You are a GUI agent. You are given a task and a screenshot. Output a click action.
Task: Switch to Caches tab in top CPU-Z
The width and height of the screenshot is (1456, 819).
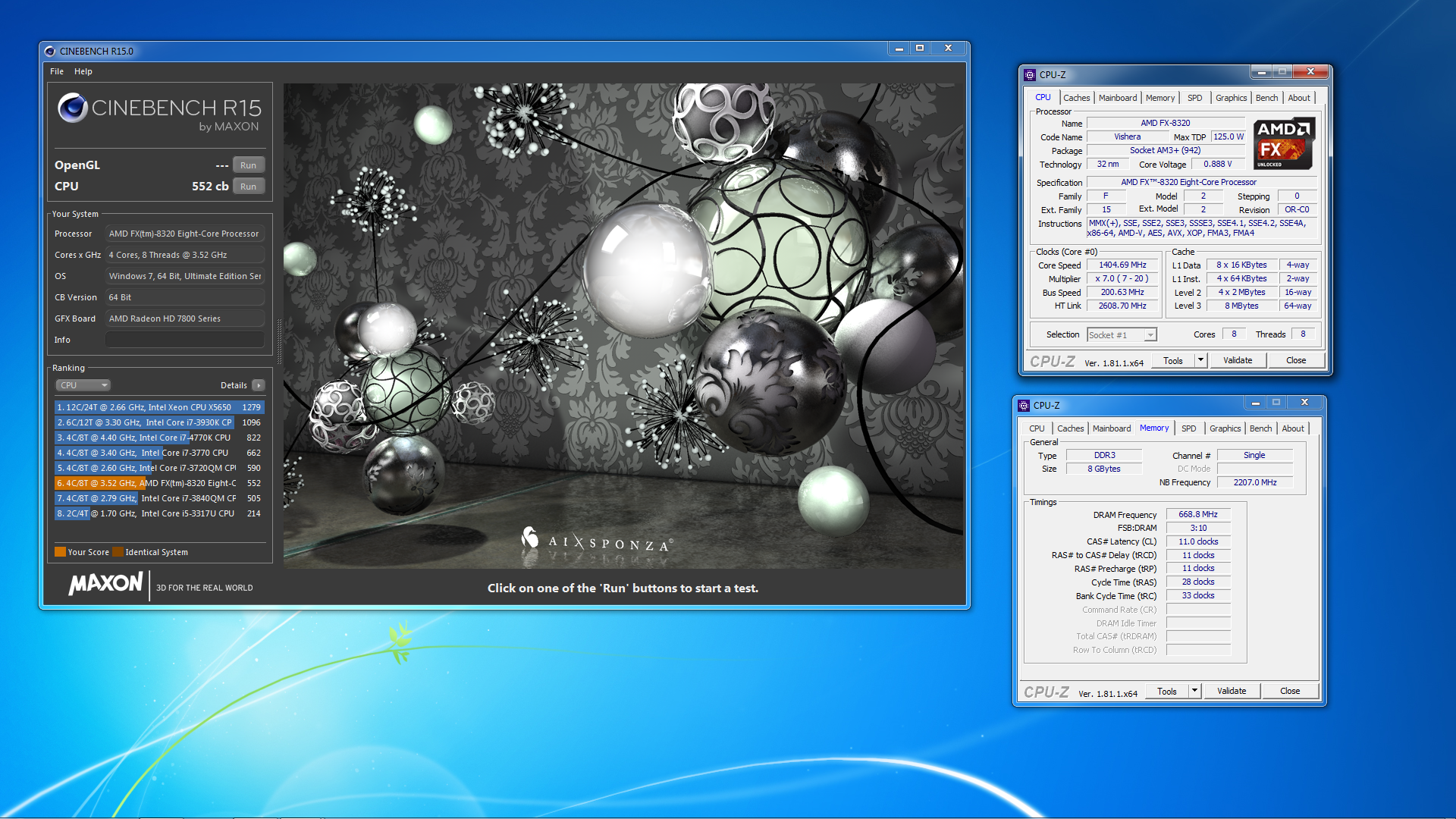tap(1076, 98)
